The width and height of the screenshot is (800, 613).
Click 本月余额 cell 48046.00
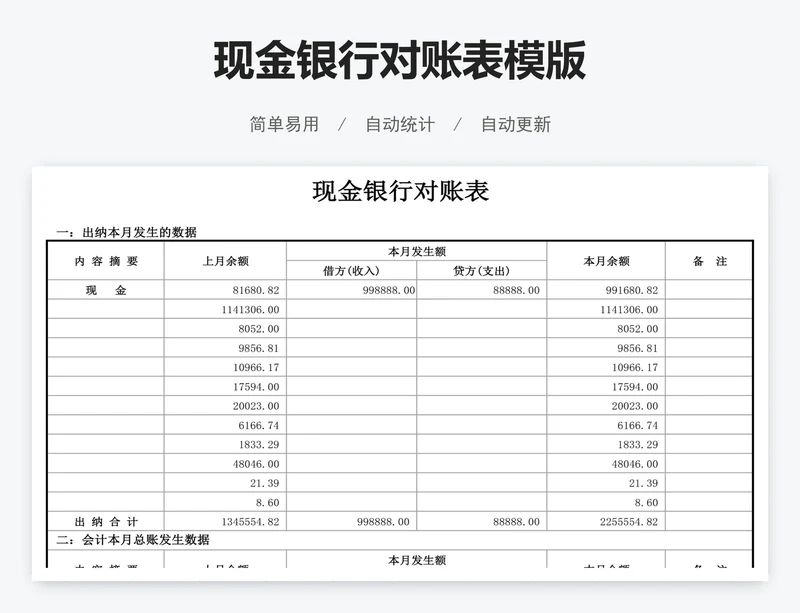606,463
